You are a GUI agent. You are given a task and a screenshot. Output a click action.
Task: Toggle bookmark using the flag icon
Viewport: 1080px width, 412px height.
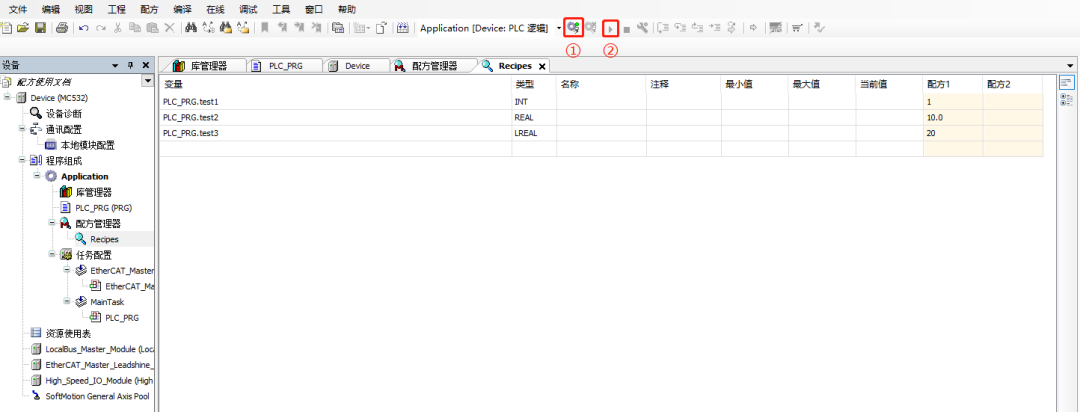[x=264, y=28]
